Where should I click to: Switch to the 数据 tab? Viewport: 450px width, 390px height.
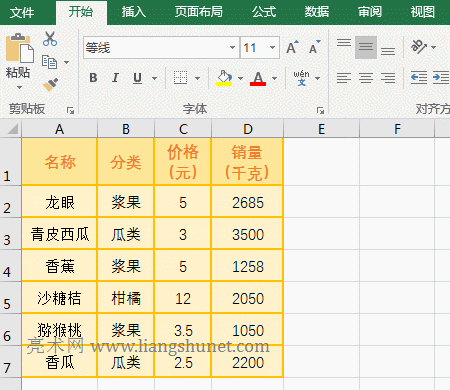pyautogui.click(x=317, y=12)
